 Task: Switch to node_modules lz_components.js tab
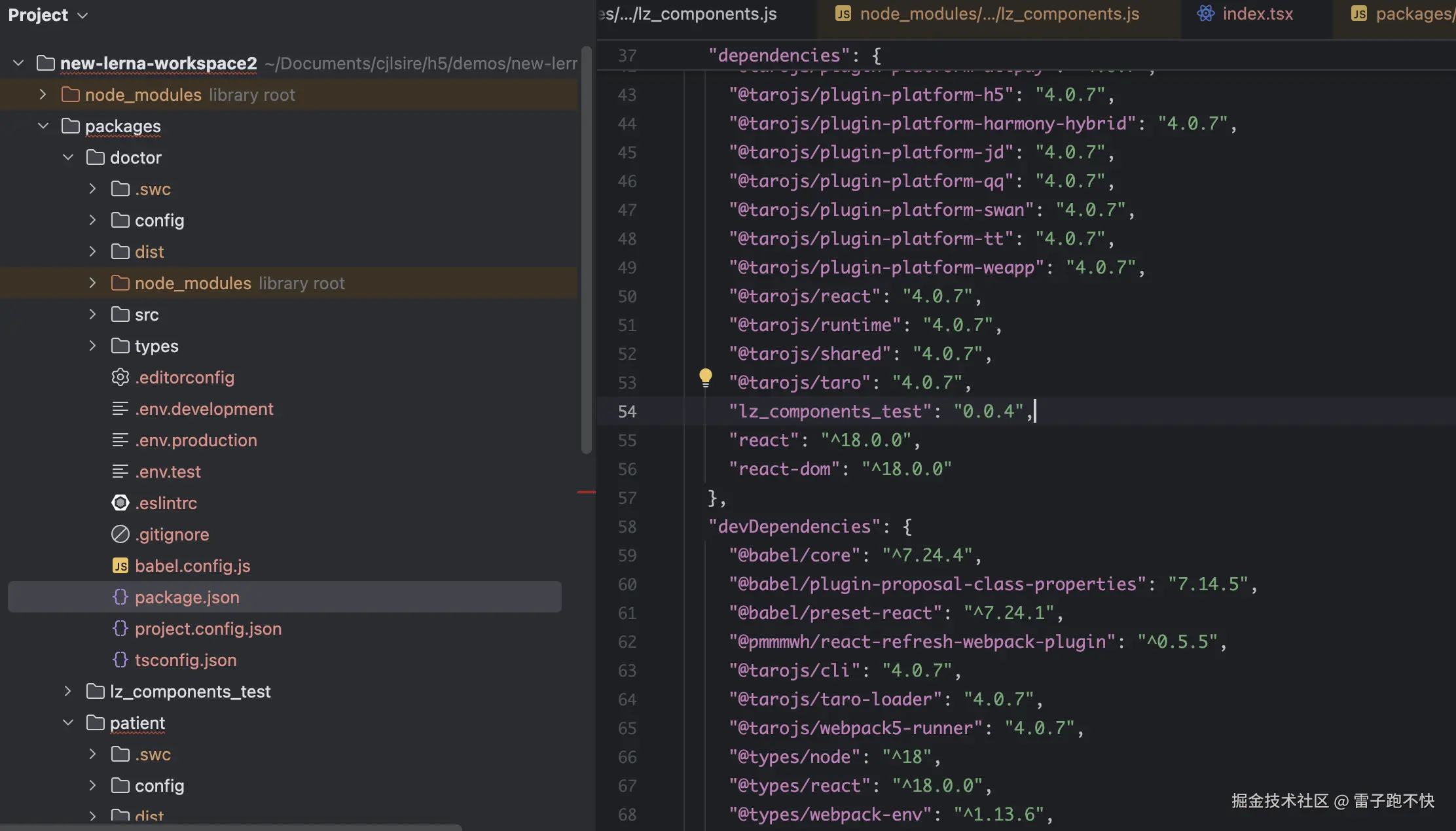click(x=998, y=14)
